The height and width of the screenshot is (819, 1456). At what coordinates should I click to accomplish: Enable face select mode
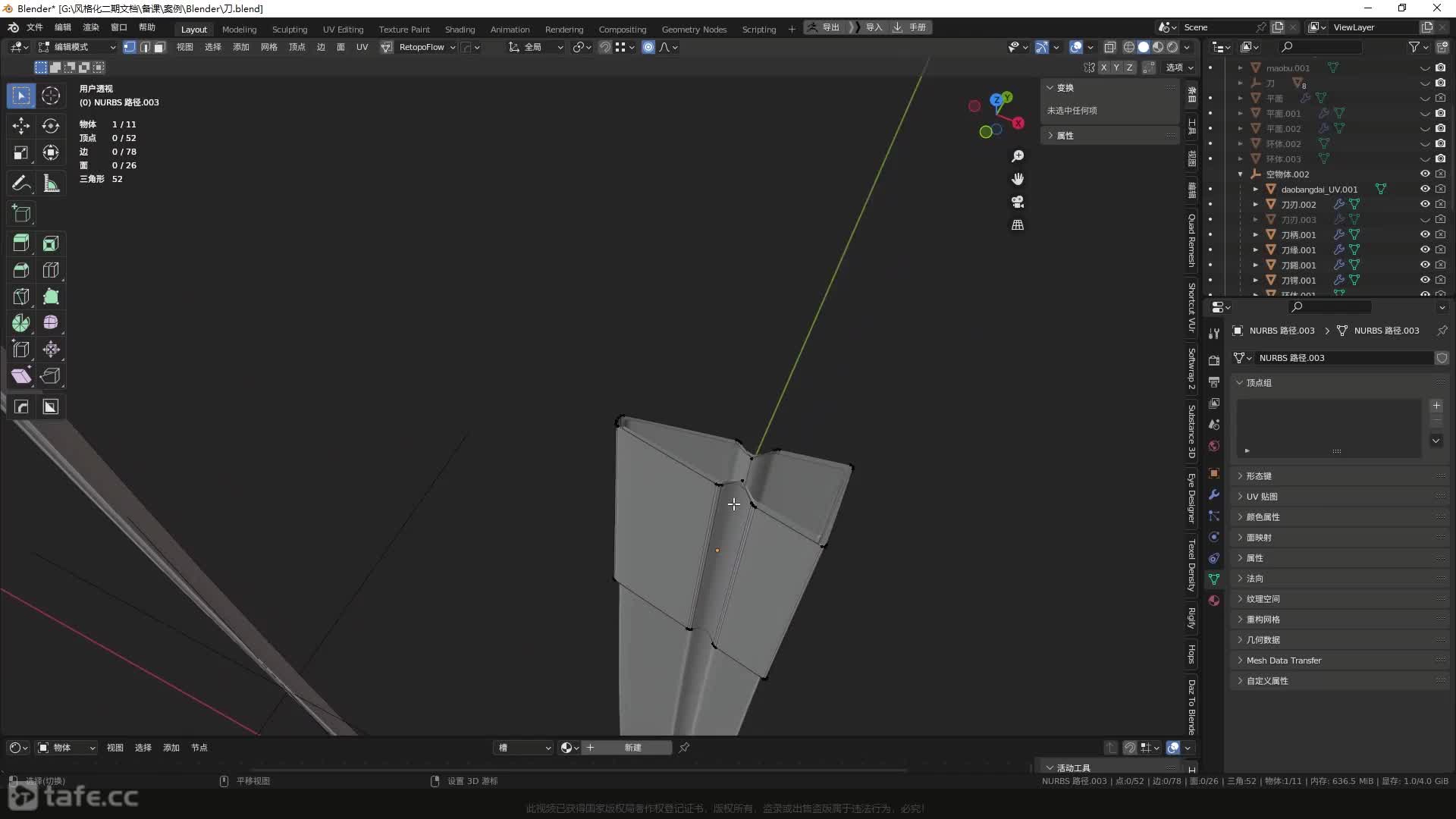[x=159, y=47]
